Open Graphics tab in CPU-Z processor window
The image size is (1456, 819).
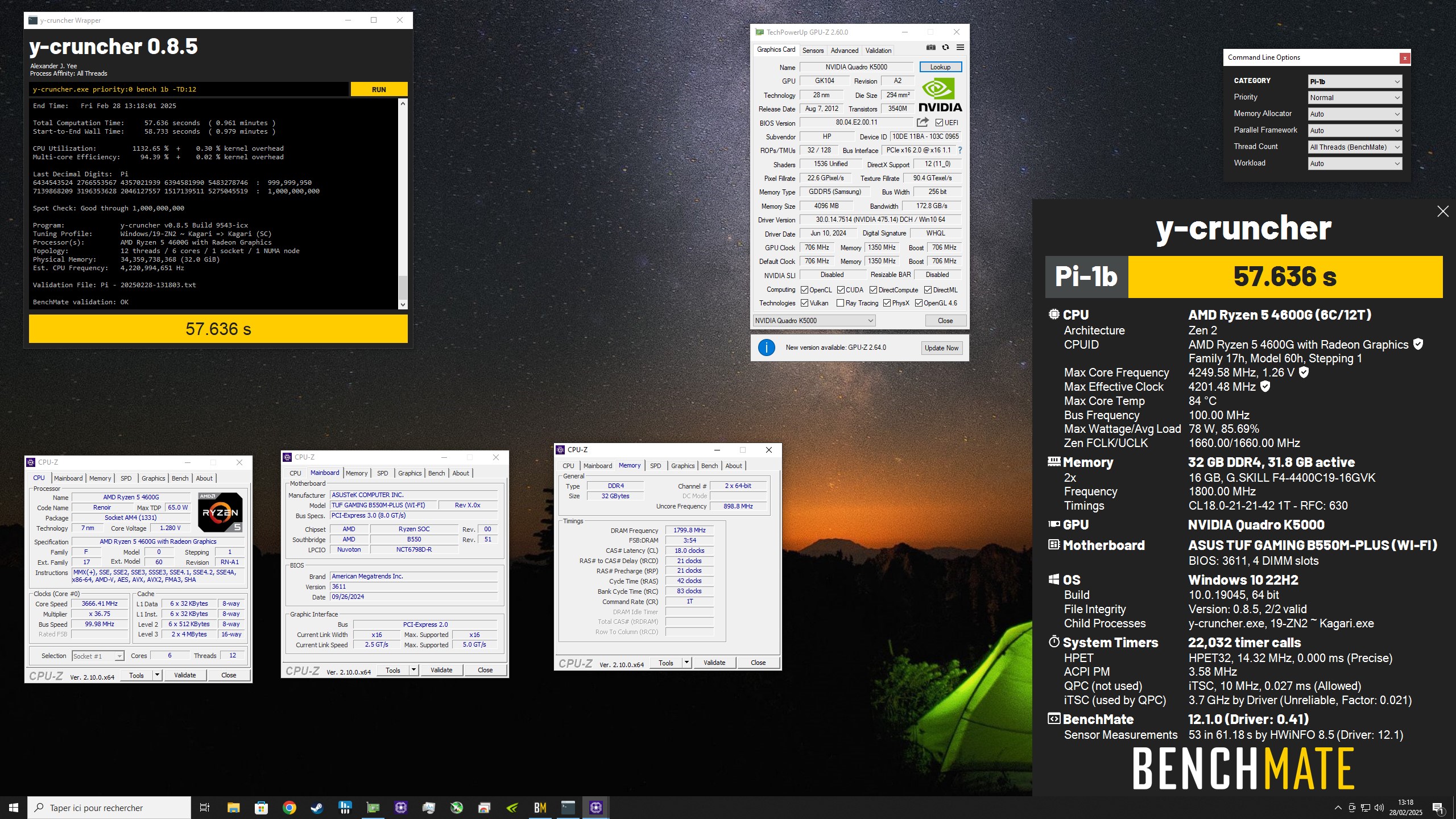pyautogui.click(x=154, y=478)
